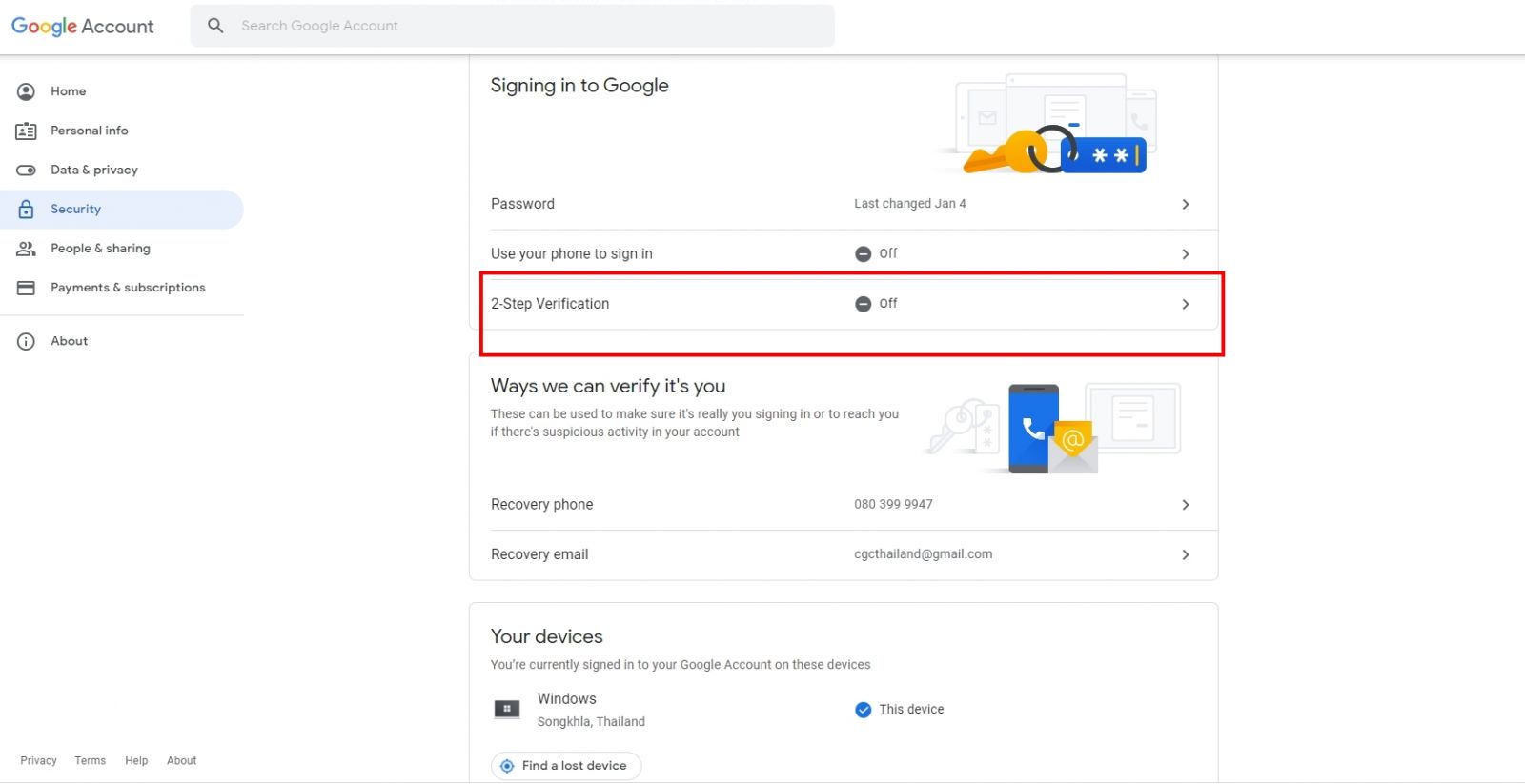This screenshot has width=1525, height=784.
Task: Open Privacy footer link
Action: tap(38, 761)
